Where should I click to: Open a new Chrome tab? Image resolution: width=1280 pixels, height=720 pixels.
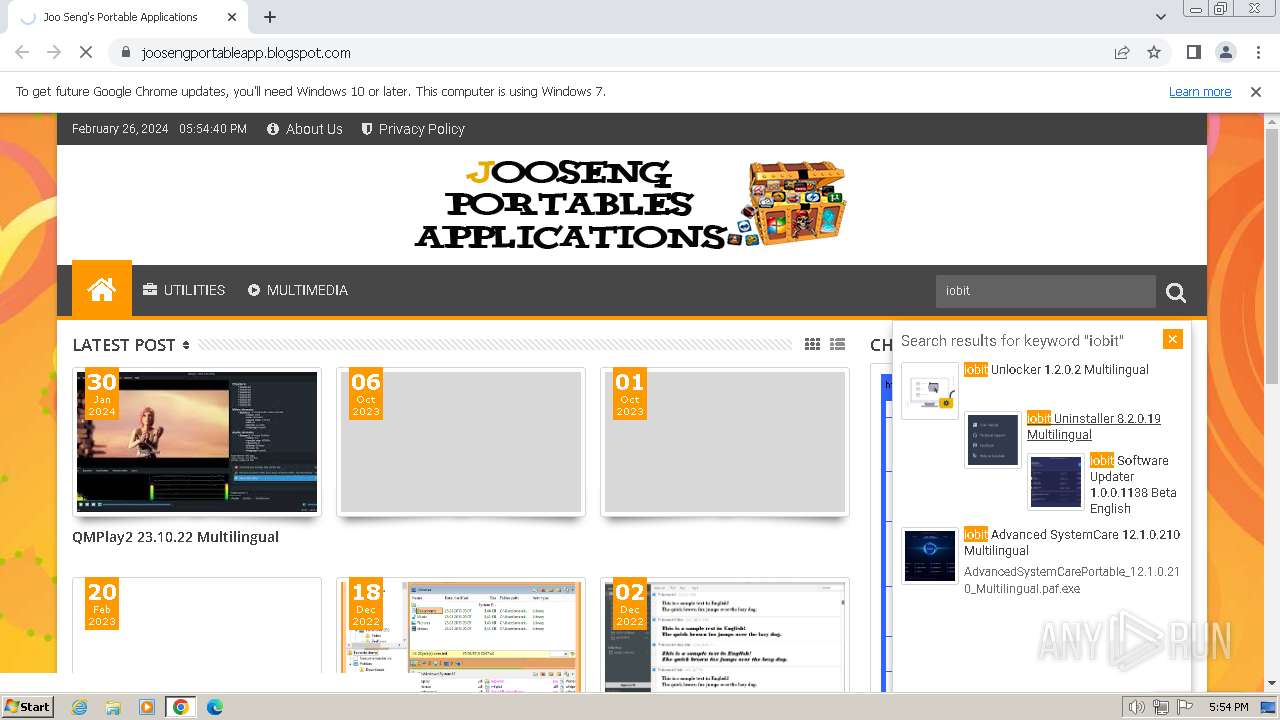click(x=270, y=17)
